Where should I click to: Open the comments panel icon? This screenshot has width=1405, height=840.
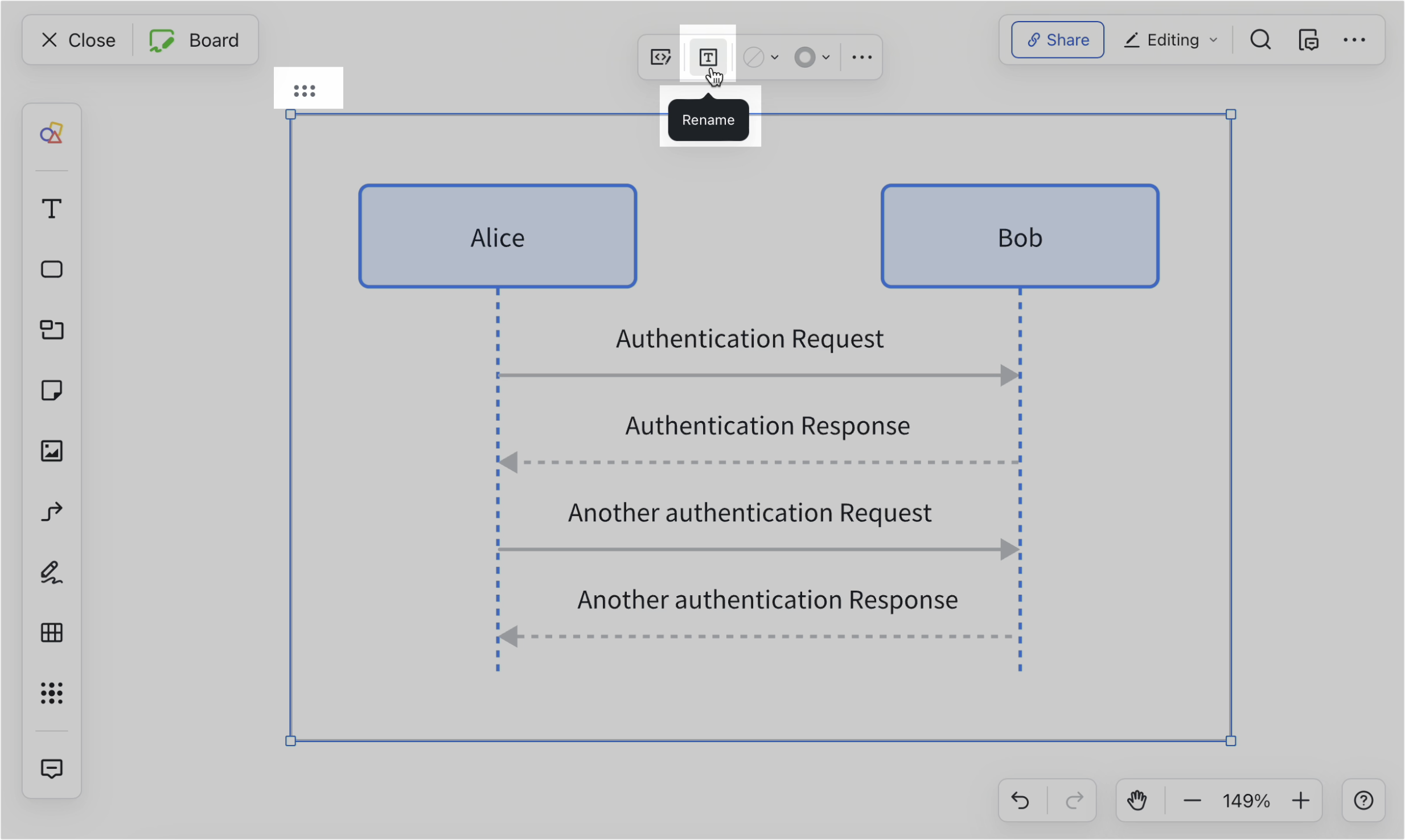pyautogui.click(x=1308, y=40)
